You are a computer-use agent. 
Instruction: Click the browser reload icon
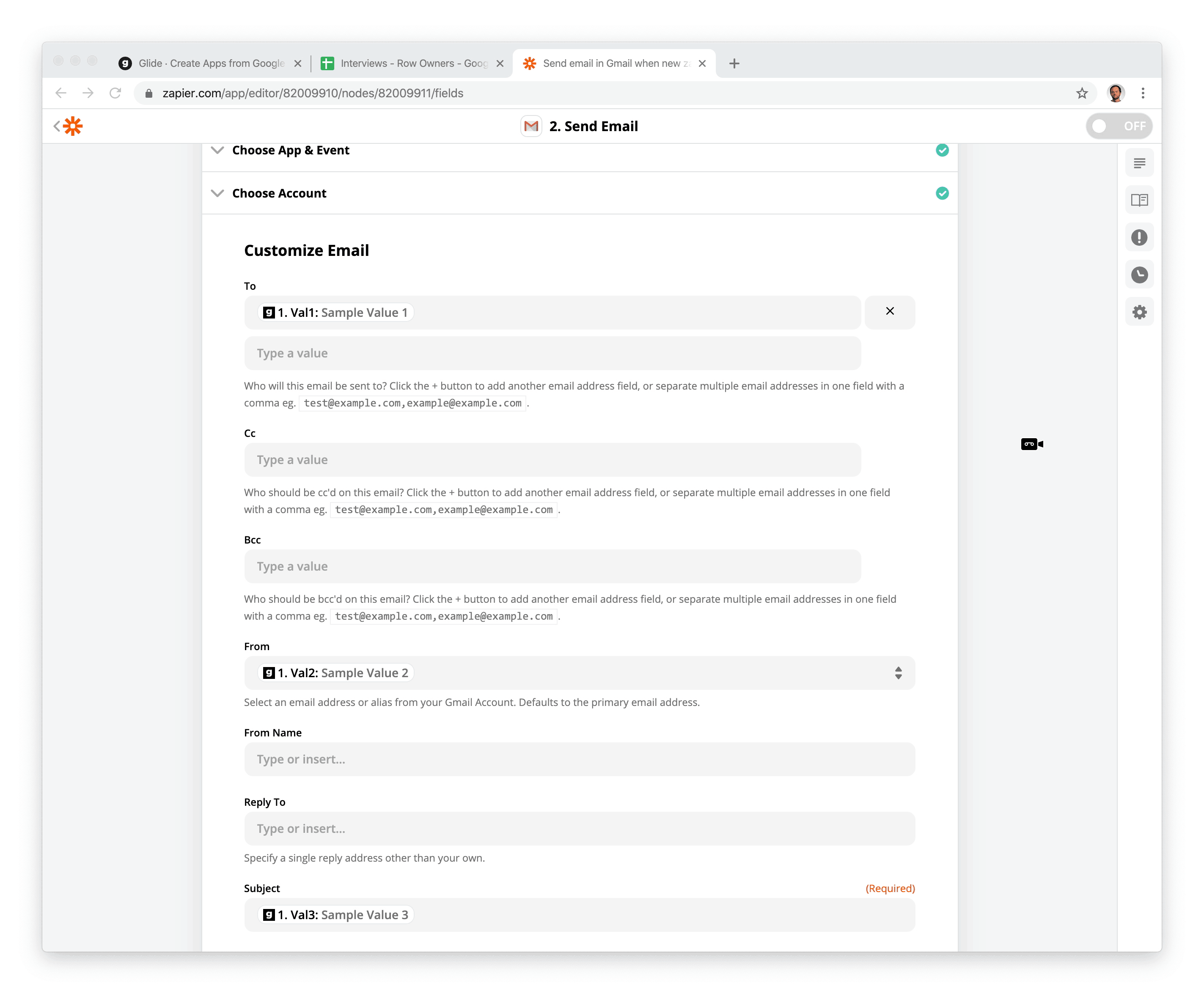115,93
